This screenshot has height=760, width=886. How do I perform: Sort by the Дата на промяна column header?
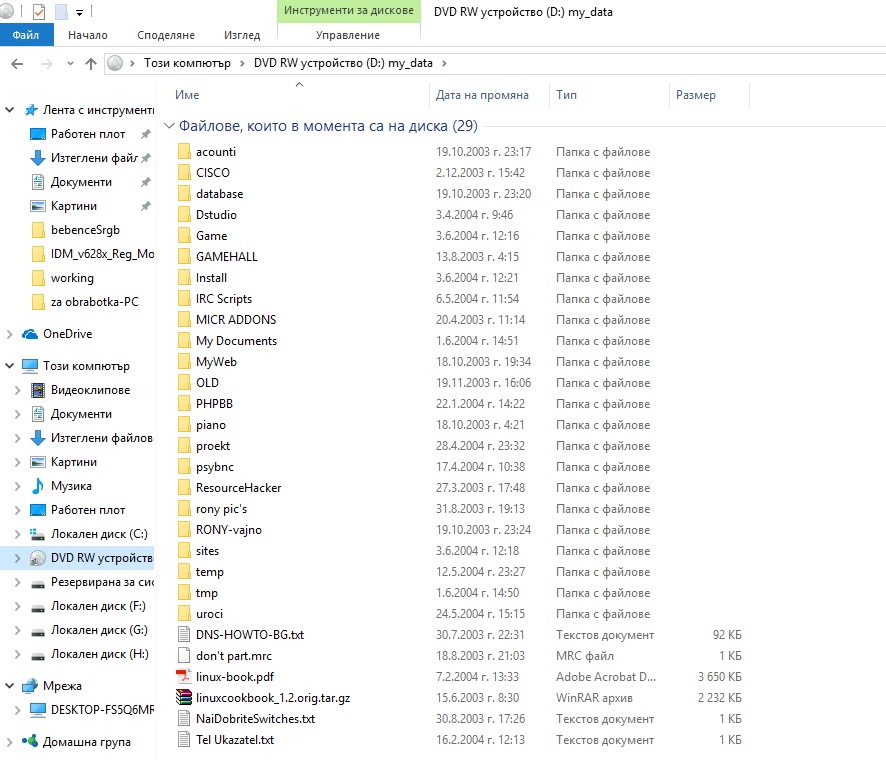tap(482, 95)
